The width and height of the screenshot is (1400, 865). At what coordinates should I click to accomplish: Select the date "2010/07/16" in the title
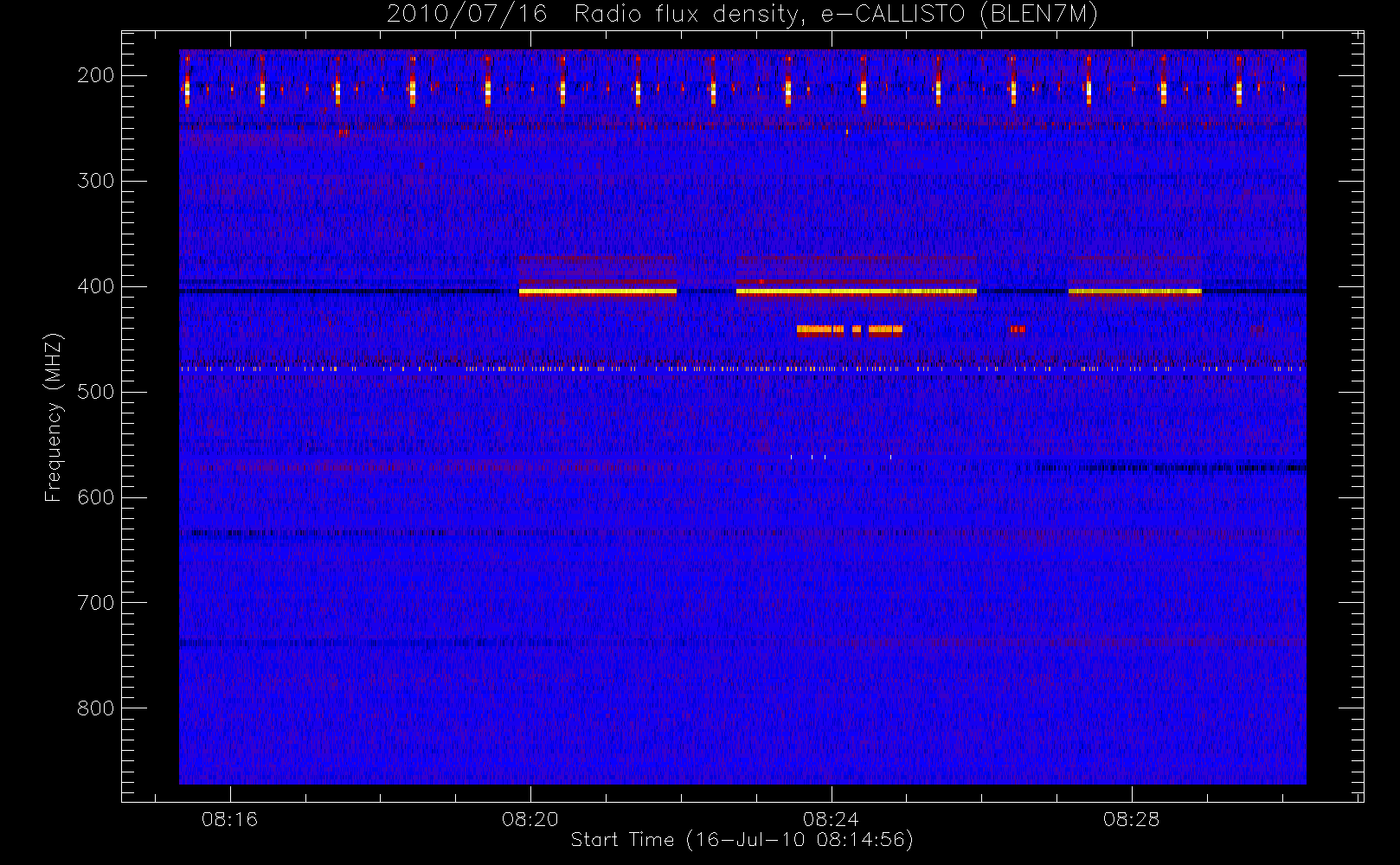coord(466,14)
